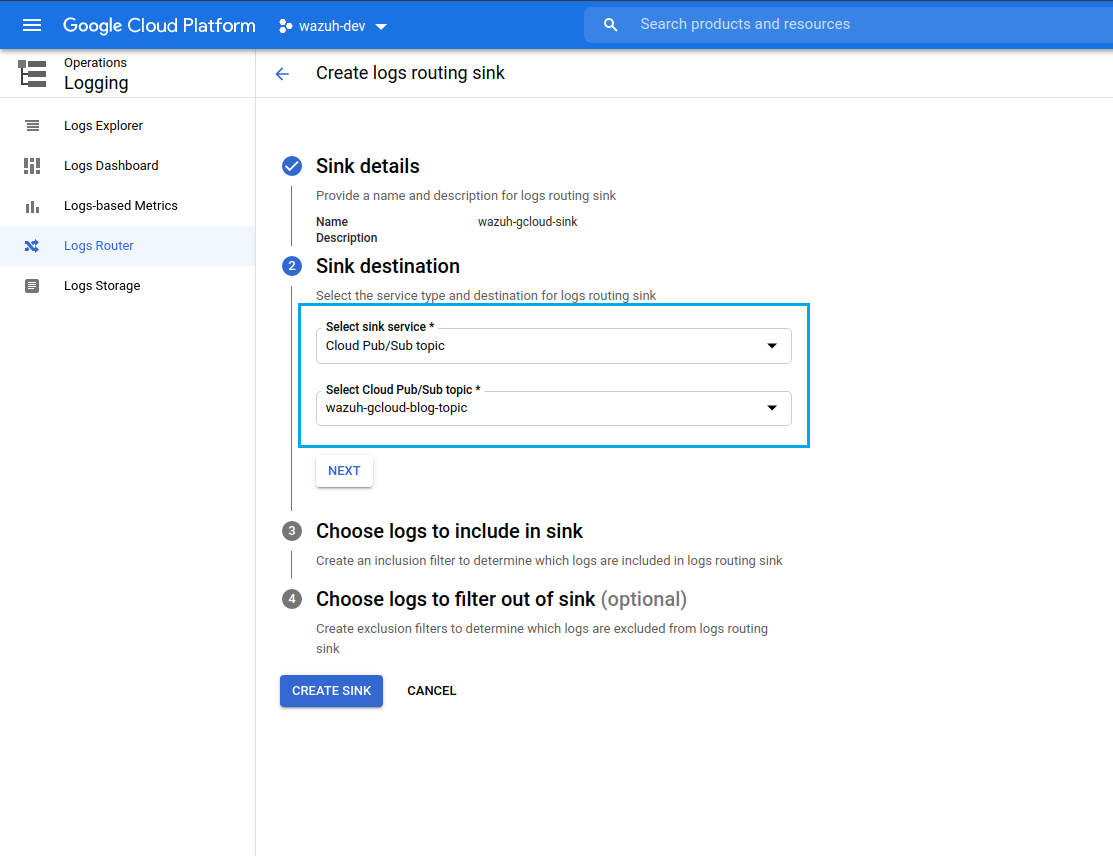Viewport: 1113px width, 856px height.
Task: Open the hamburger navigation menu
Action: pyautogui.click(x=32, y=26)
